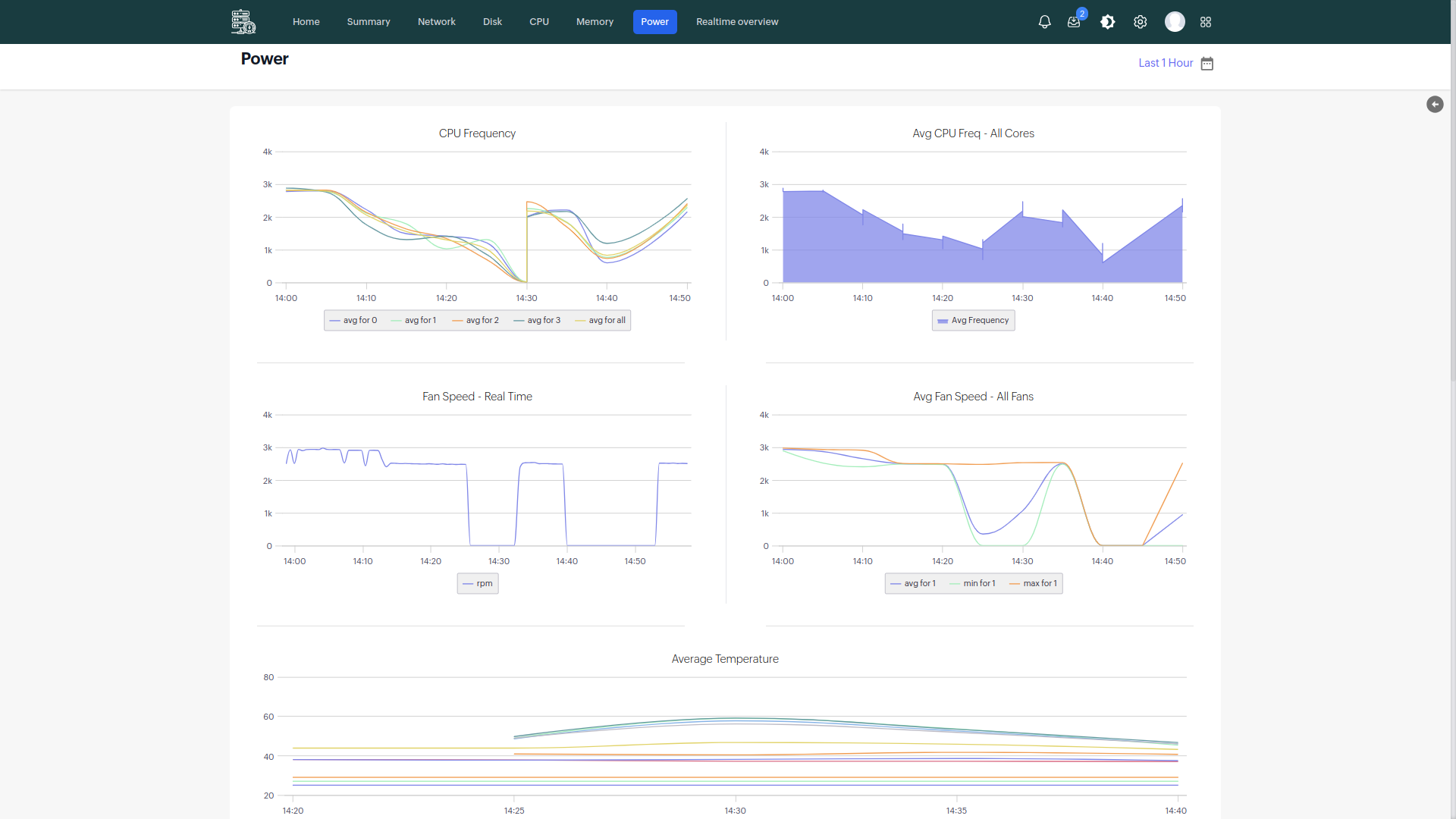Click the user profile avatar icon
1456x819 pixels.
[x=1176, y=21]
